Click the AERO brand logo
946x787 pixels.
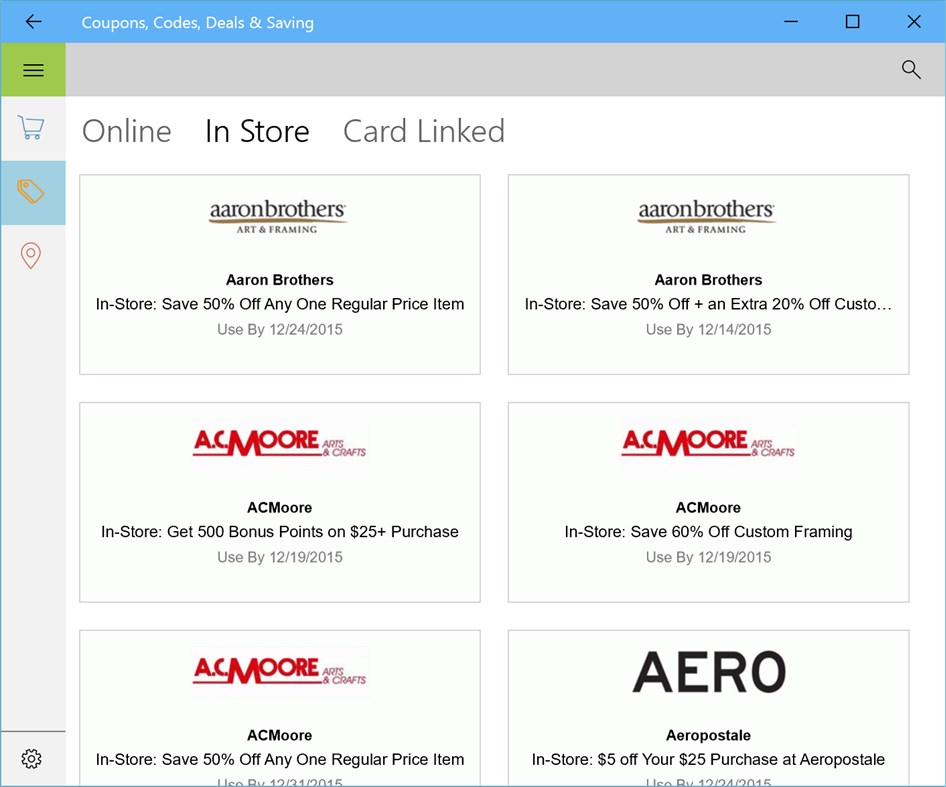click(x=707, y=671)
